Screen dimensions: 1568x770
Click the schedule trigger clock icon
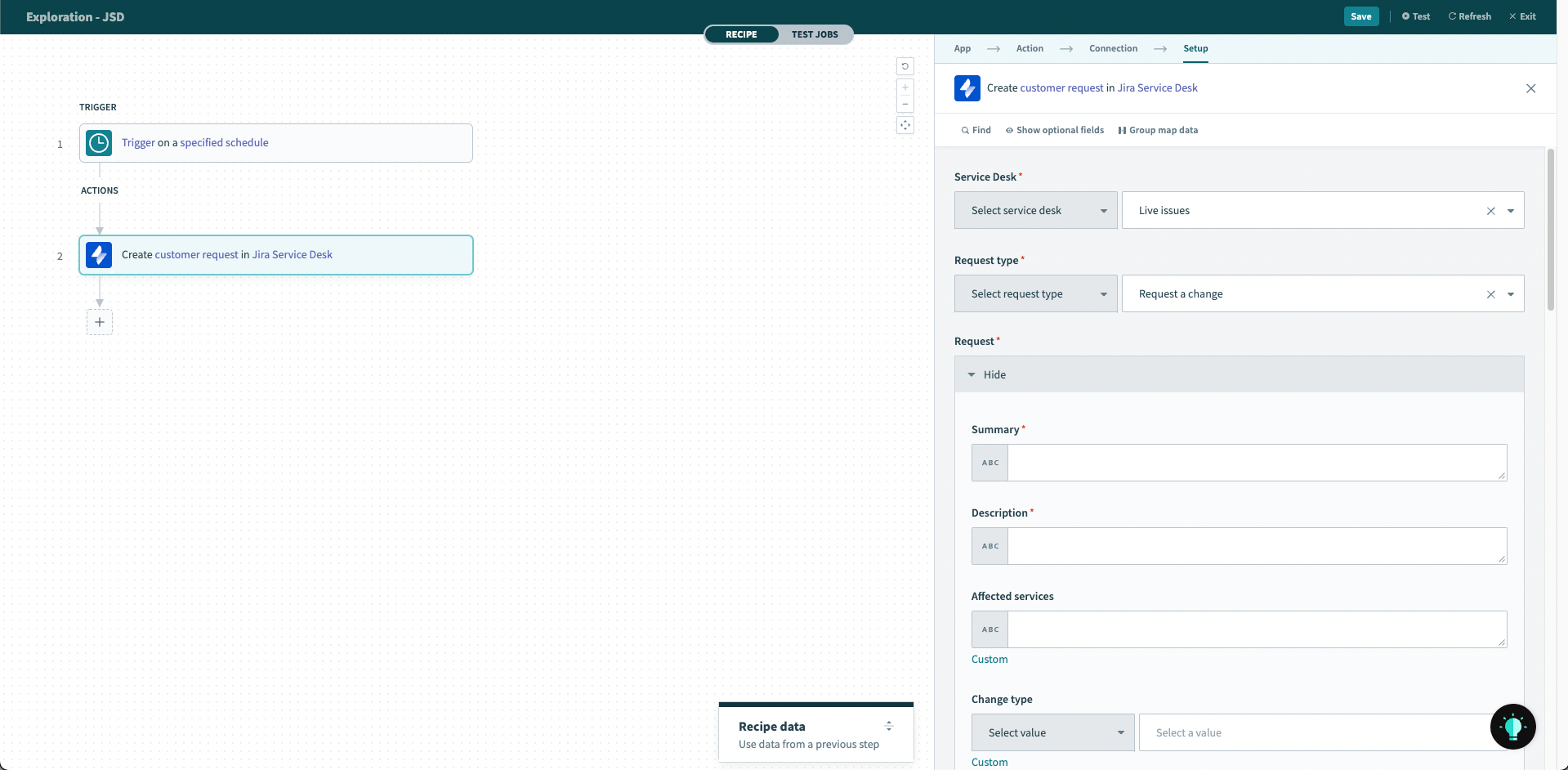[98, 142]
